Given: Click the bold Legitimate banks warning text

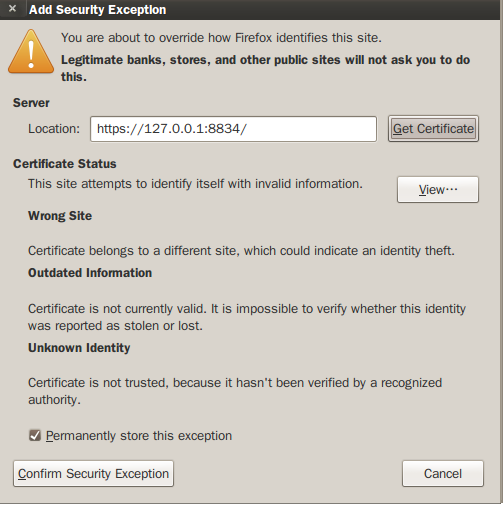Looking at the screenshot, I should [x=265, y=68].
